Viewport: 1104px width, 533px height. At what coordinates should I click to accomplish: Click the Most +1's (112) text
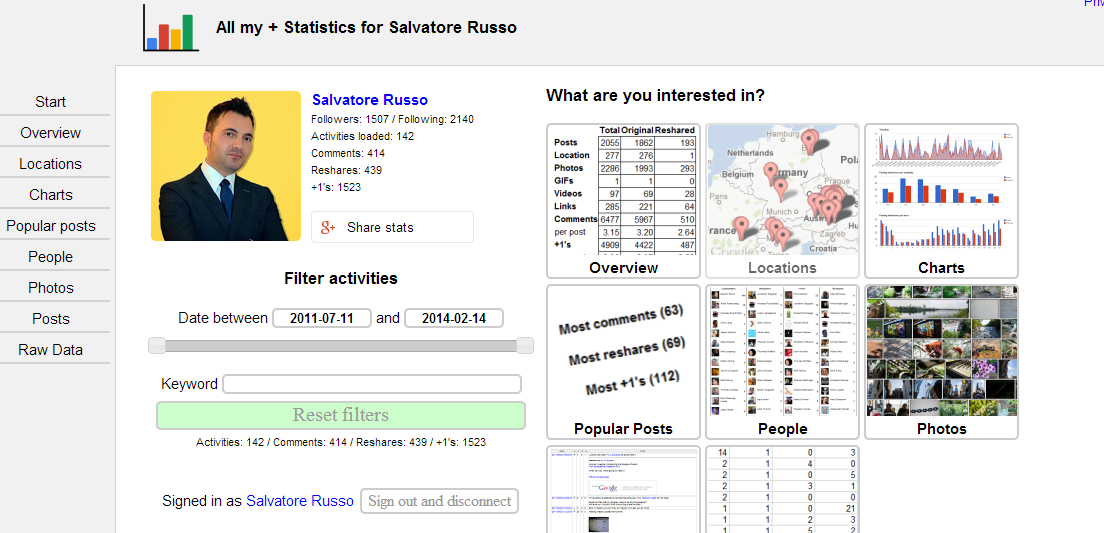[632, 383]
